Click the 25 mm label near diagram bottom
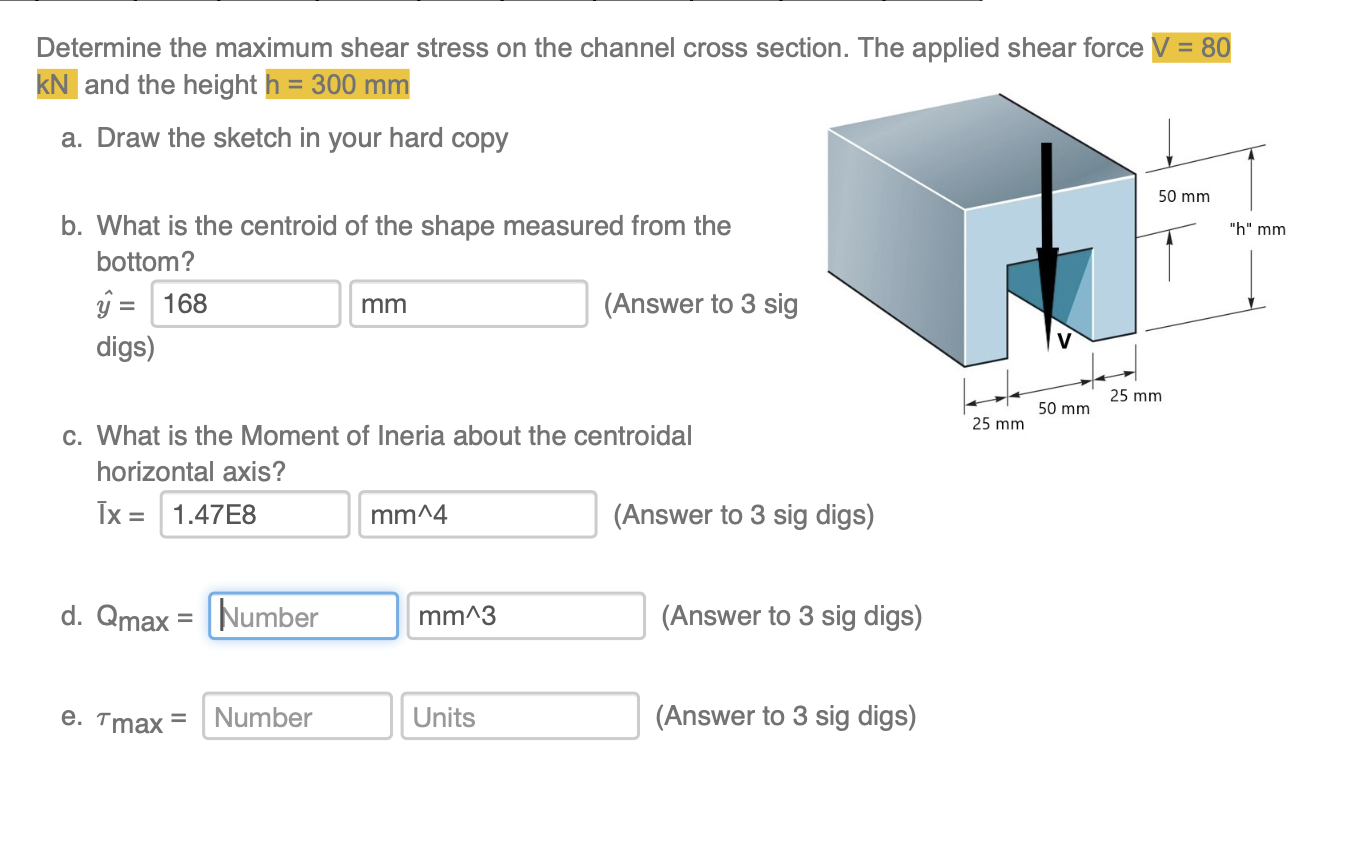 tap(997, 423)
